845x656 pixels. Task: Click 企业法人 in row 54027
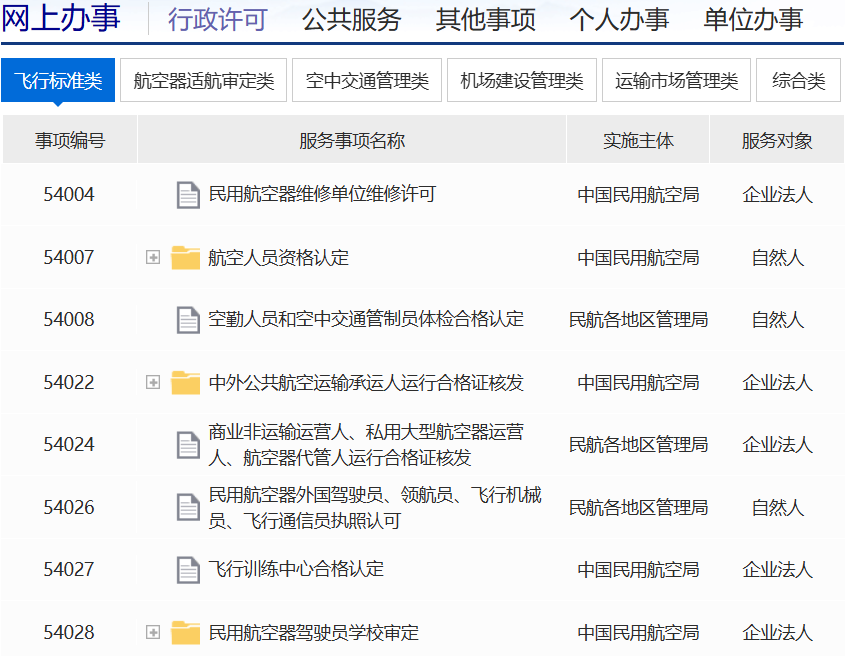[x=777, y=570]
